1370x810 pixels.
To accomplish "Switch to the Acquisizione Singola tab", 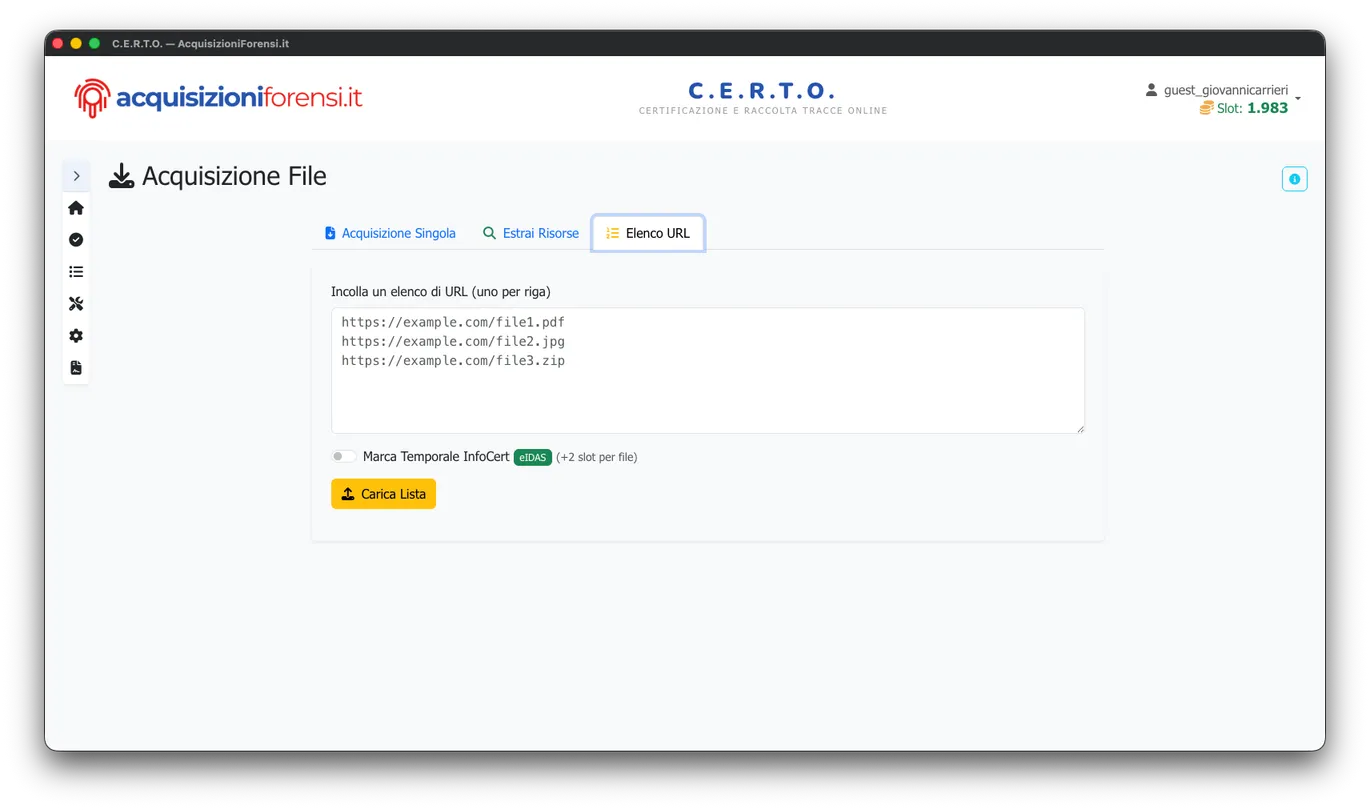I will (390, 232).
